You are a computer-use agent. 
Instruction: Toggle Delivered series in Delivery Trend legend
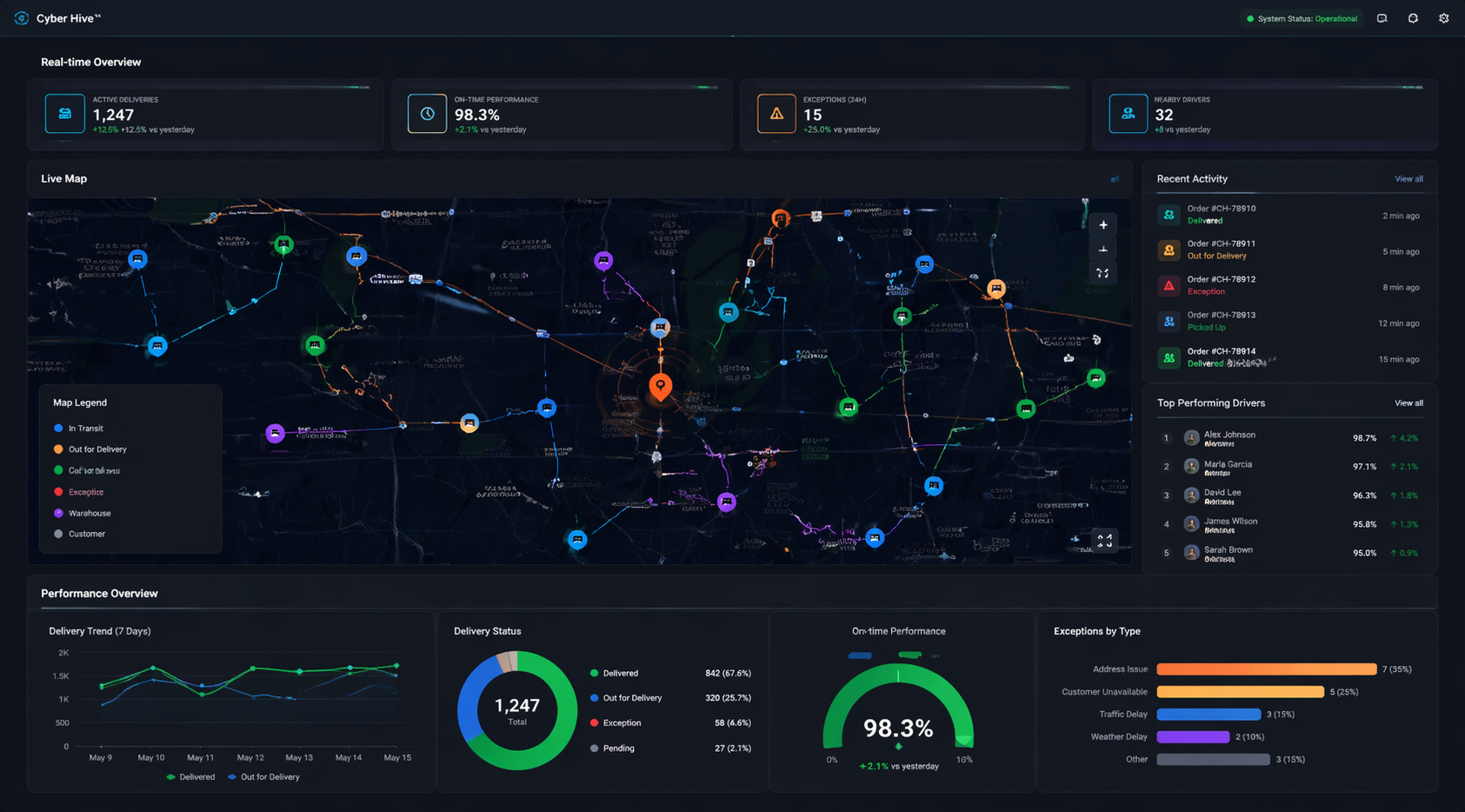coord(190,777)
